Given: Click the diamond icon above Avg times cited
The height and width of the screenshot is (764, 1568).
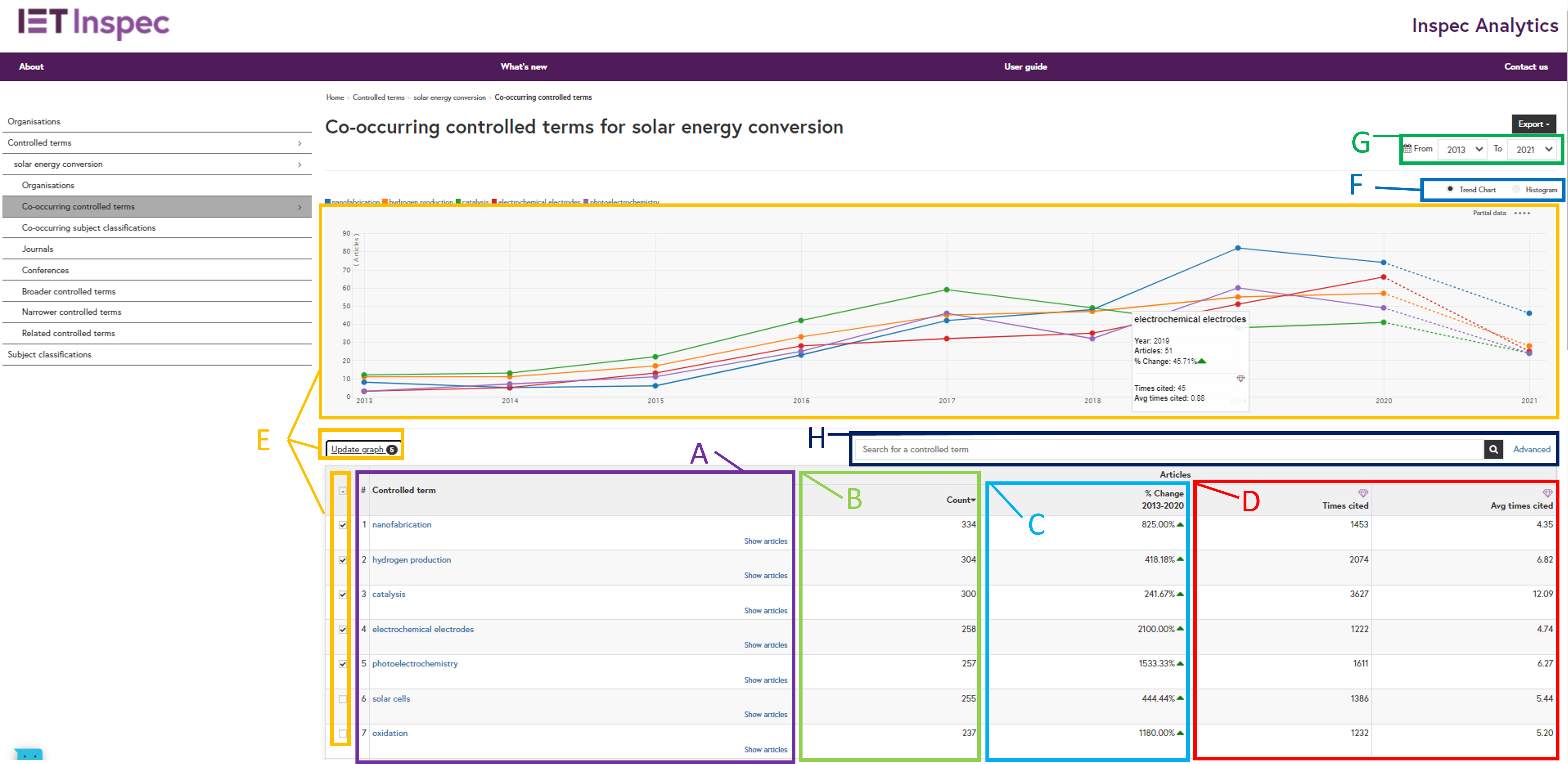Looking at the screenshot, I should click(x=1547, y=493).
